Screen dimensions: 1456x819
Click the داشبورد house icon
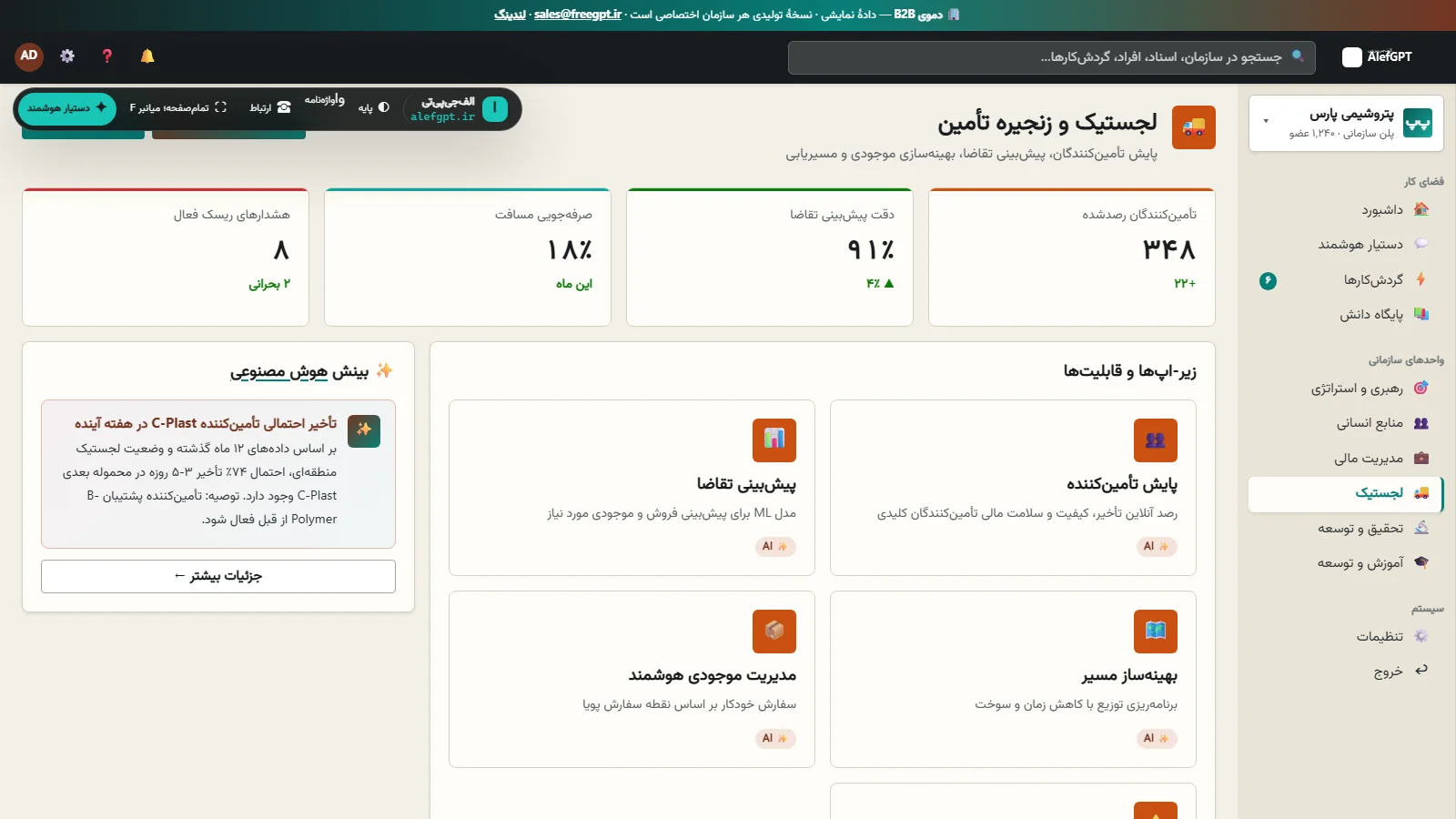tap(1421, 209)
